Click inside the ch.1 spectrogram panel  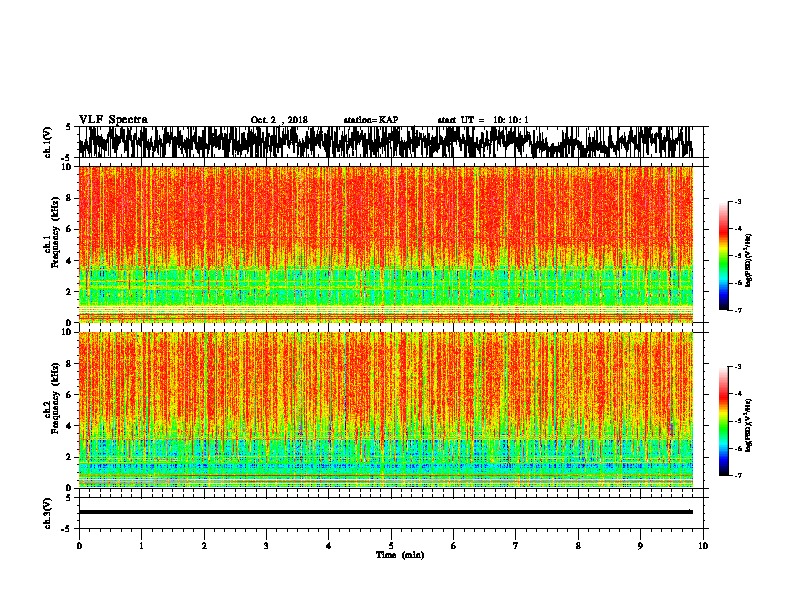click(386, 244)
